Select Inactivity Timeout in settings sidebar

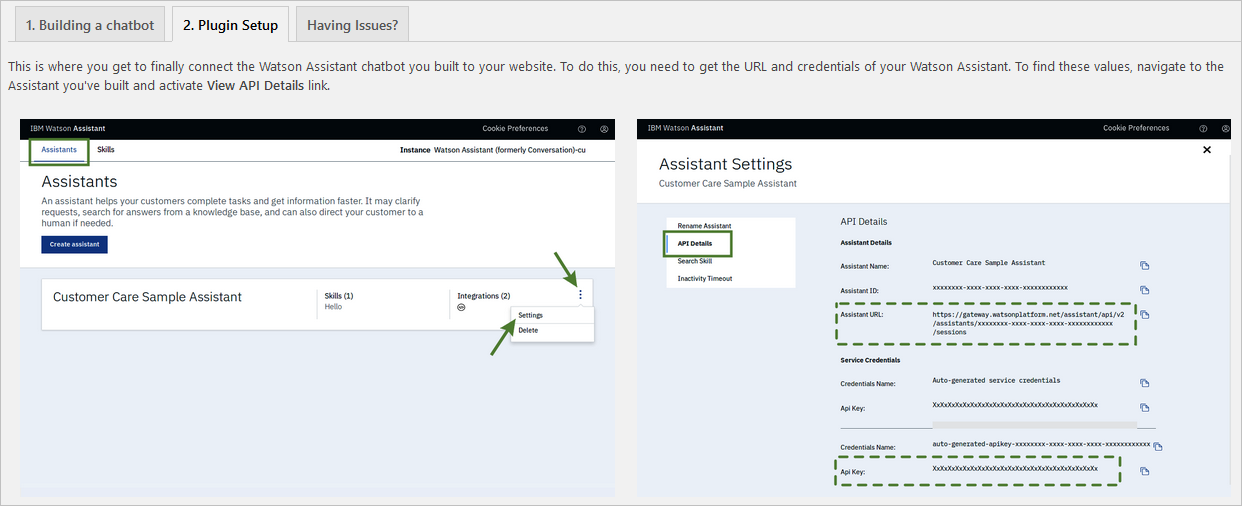[x=705, y=279]
